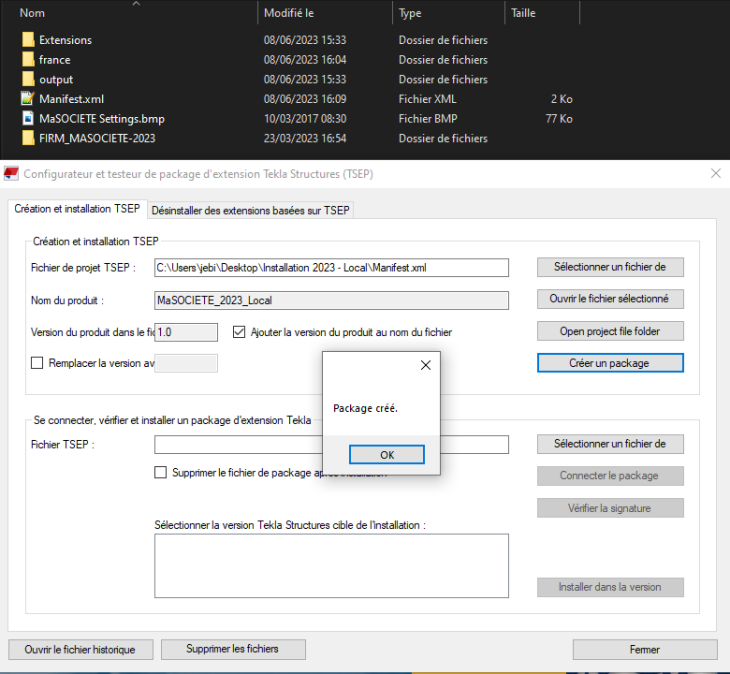Click the Fichier de projet TSEP path field
This screenshot has height=674, width=730.
[x=331, y=268]
